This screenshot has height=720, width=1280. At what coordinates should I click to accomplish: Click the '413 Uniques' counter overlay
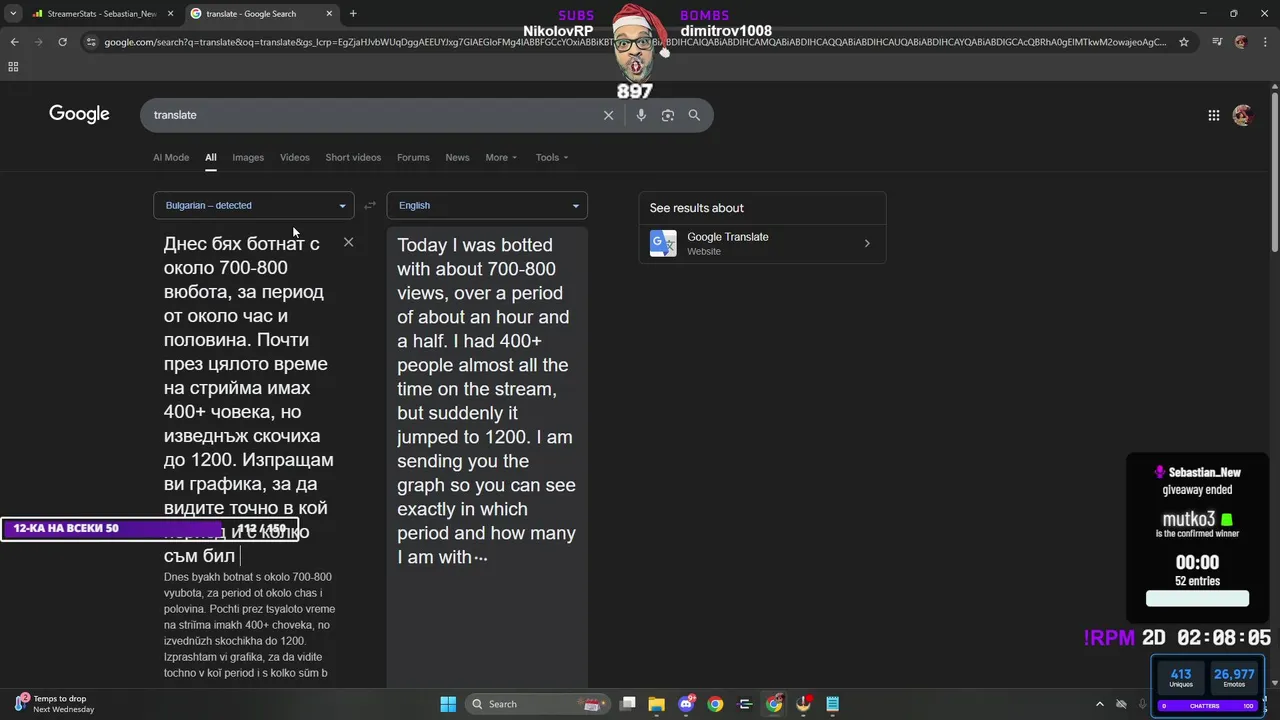(1180, 678)
